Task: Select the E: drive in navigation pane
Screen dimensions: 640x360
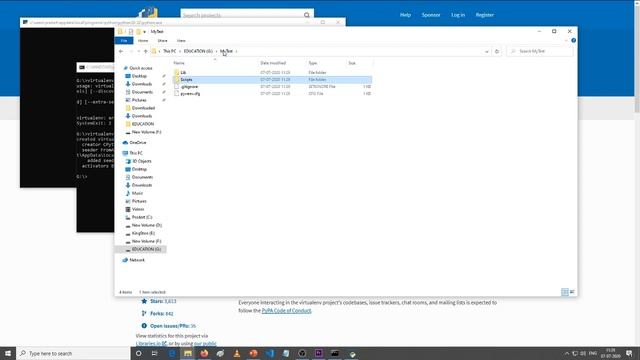Action: click(x=143, y=233)
